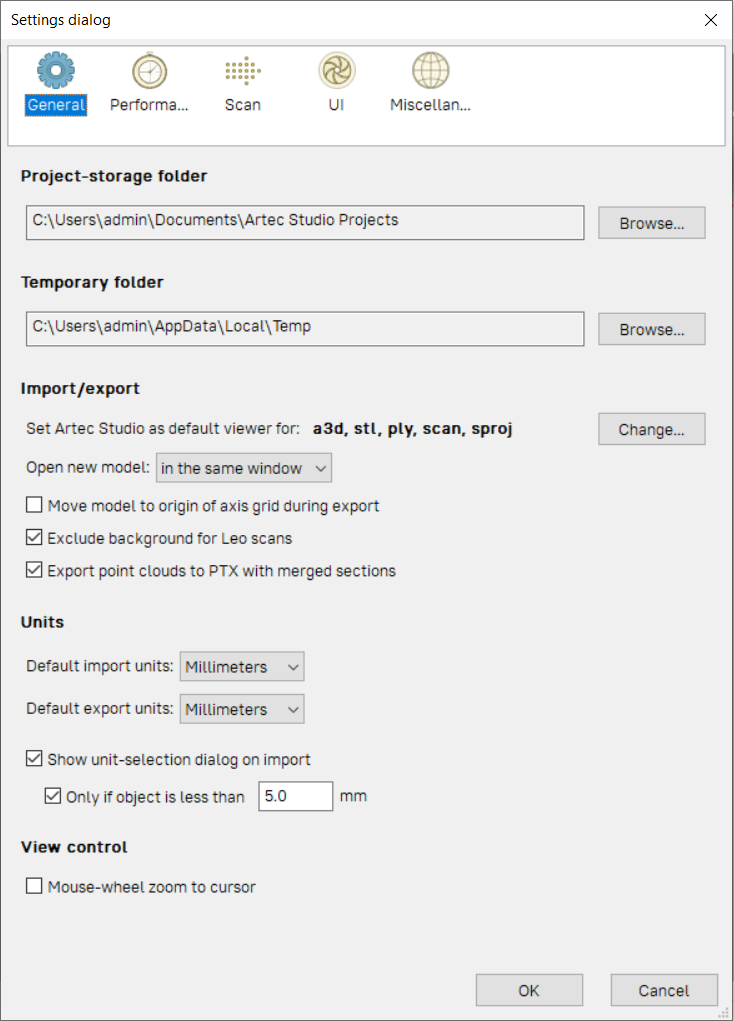Image resolution: width=734 pixels, height=1021 pixels.
Task: Expand the Open new model dropdown
Action: coord(244,468)
